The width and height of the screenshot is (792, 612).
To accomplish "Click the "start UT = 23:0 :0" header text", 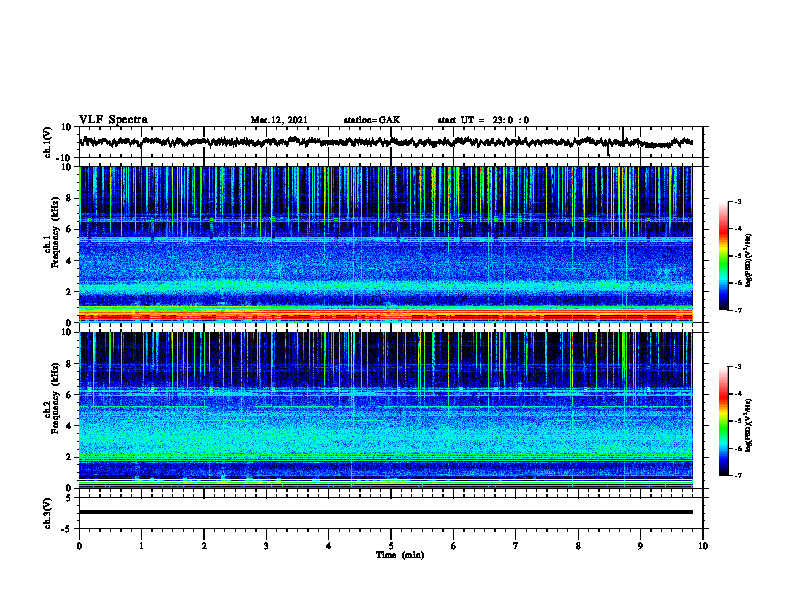I will click(x=483, y=120).
